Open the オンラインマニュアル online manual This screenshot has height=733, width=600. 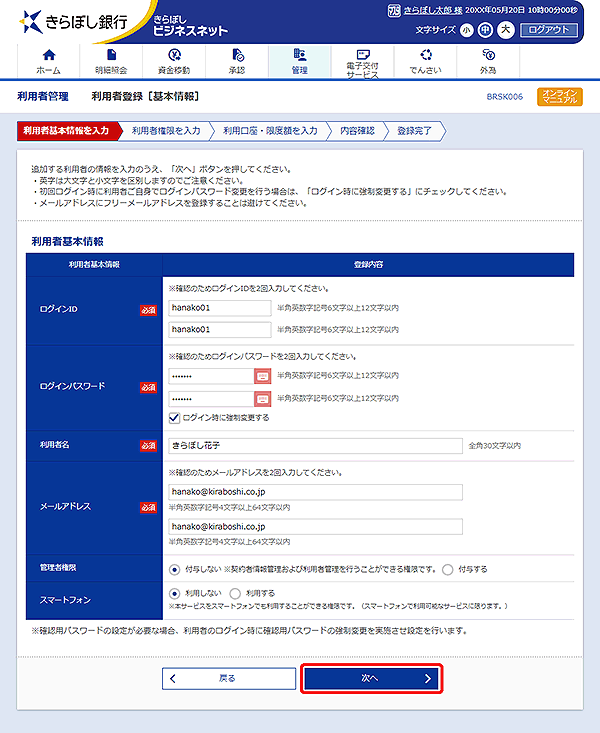click(557, 97)
